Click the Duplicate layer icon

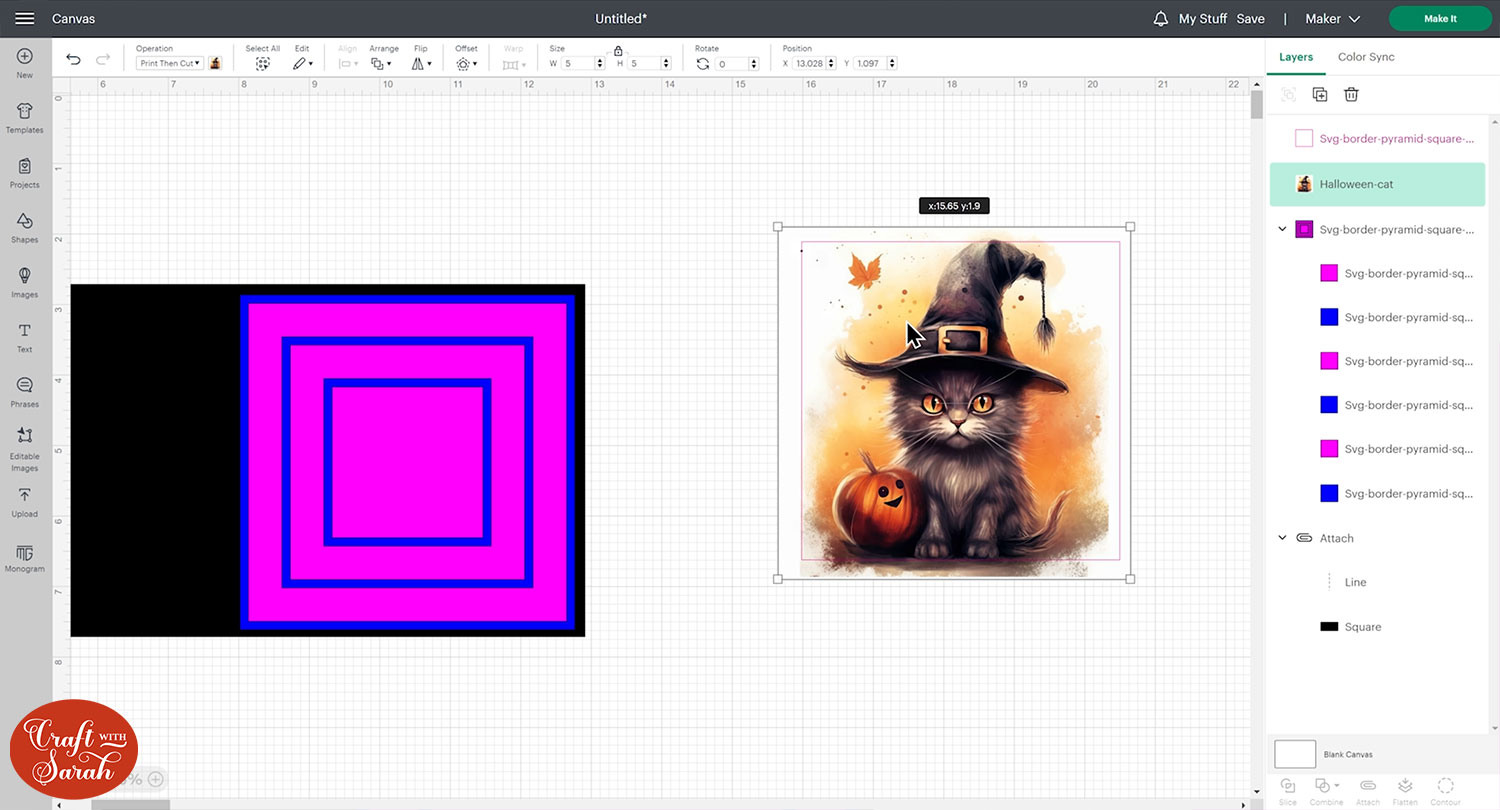pos(1320,94)
